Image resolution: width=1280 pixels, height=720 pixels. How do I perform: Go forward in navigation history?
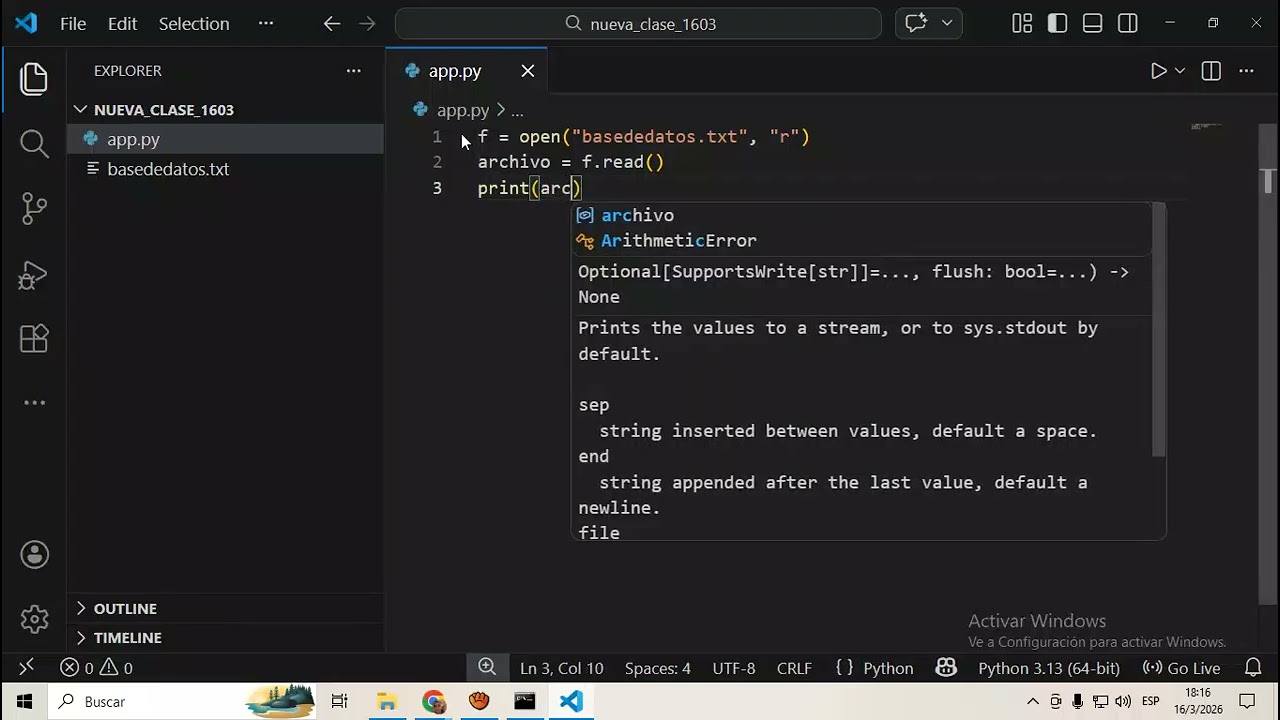(367, 24)
